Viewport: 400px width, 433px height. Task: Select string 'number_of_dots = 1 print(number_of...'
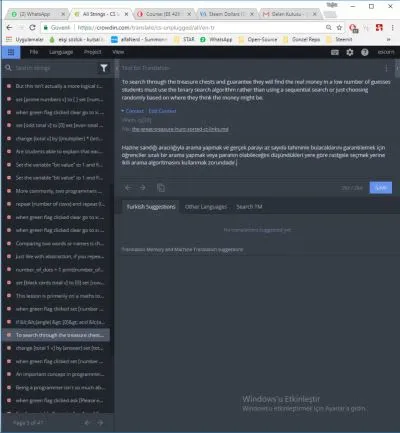pyautogui.click(x=56, y=269)
